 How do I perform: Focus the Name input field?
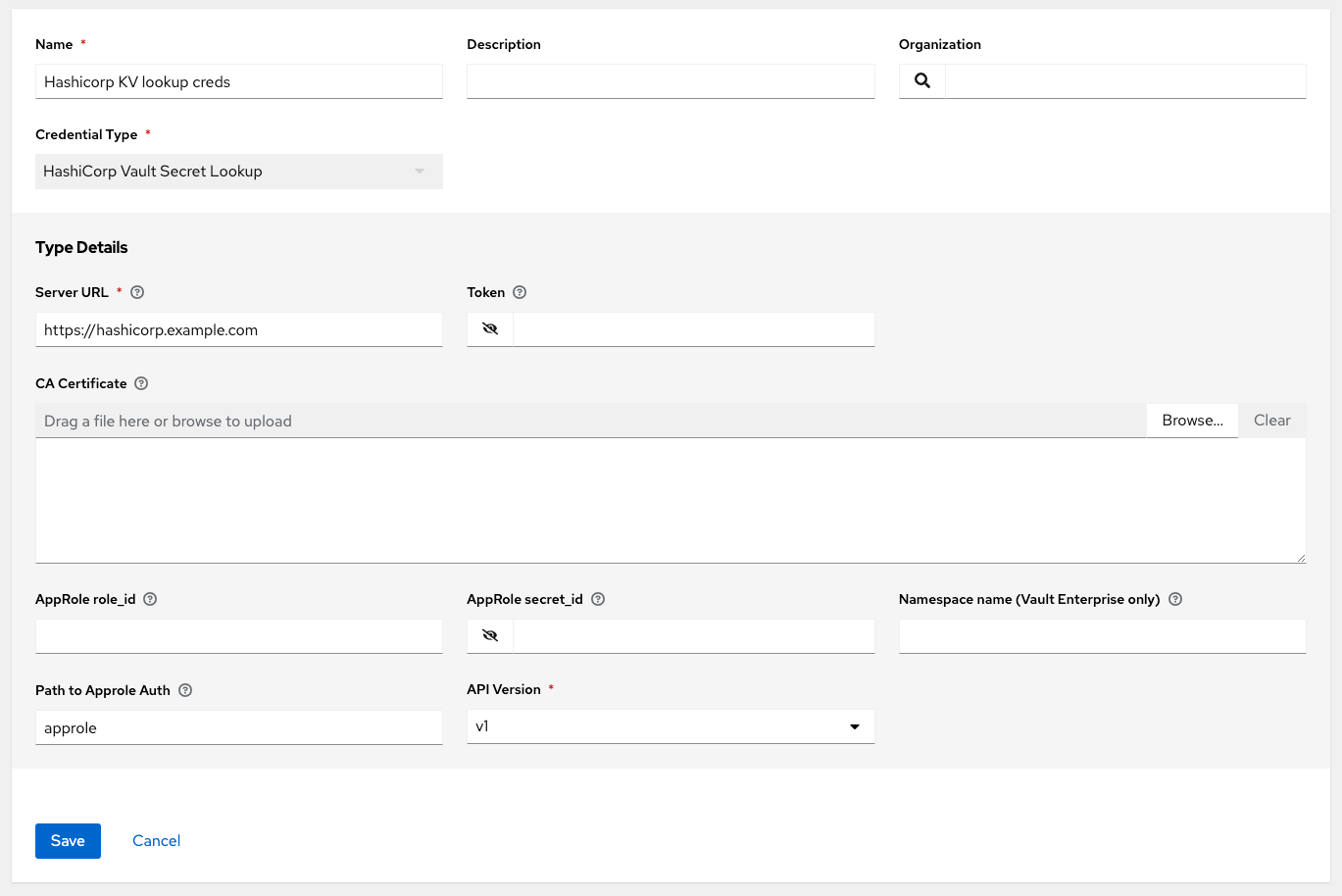(238, 82)
